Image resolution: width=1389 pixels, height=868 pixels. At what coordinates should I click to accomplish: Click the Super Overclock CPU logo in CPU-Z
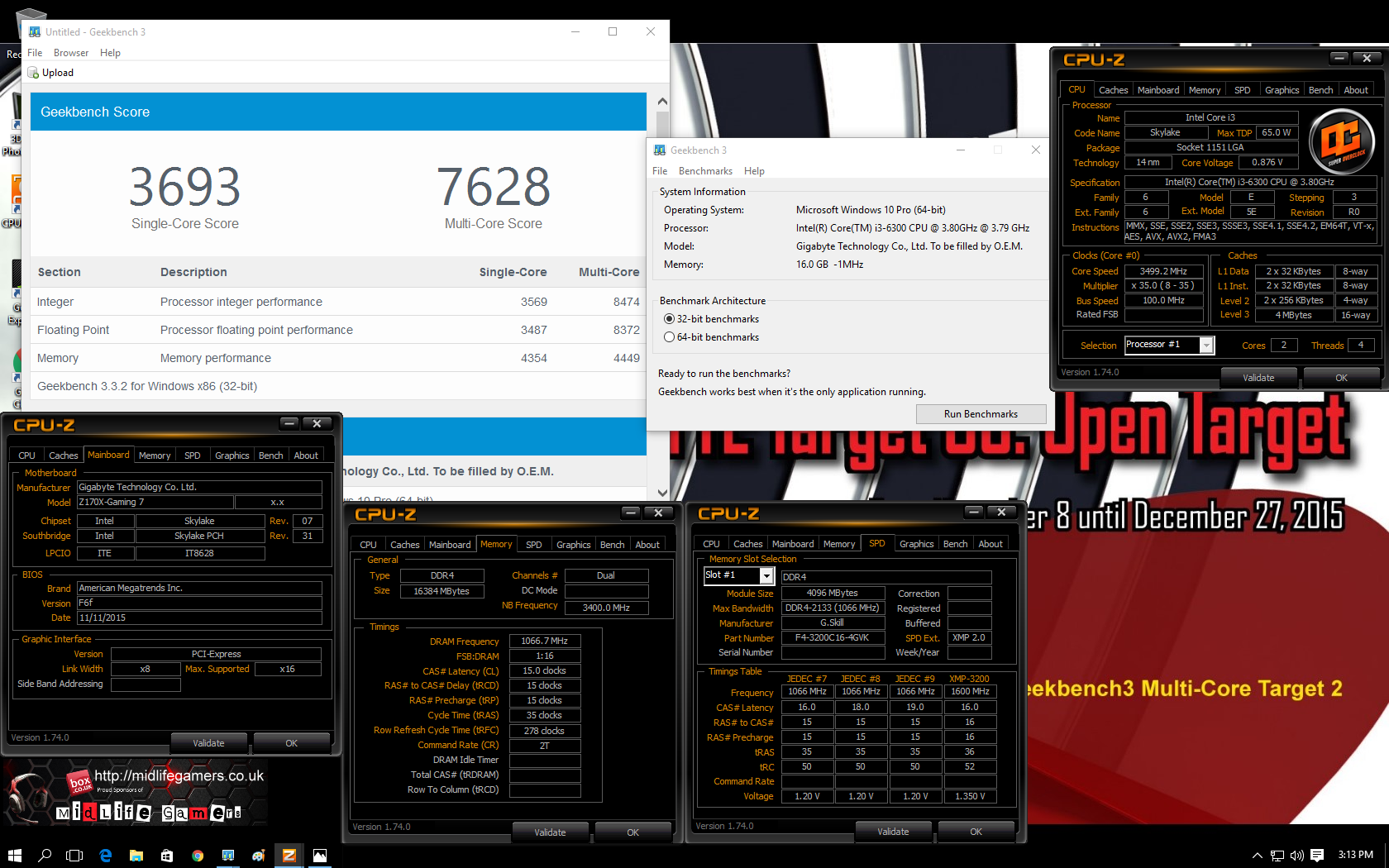tap(1341, 141)
